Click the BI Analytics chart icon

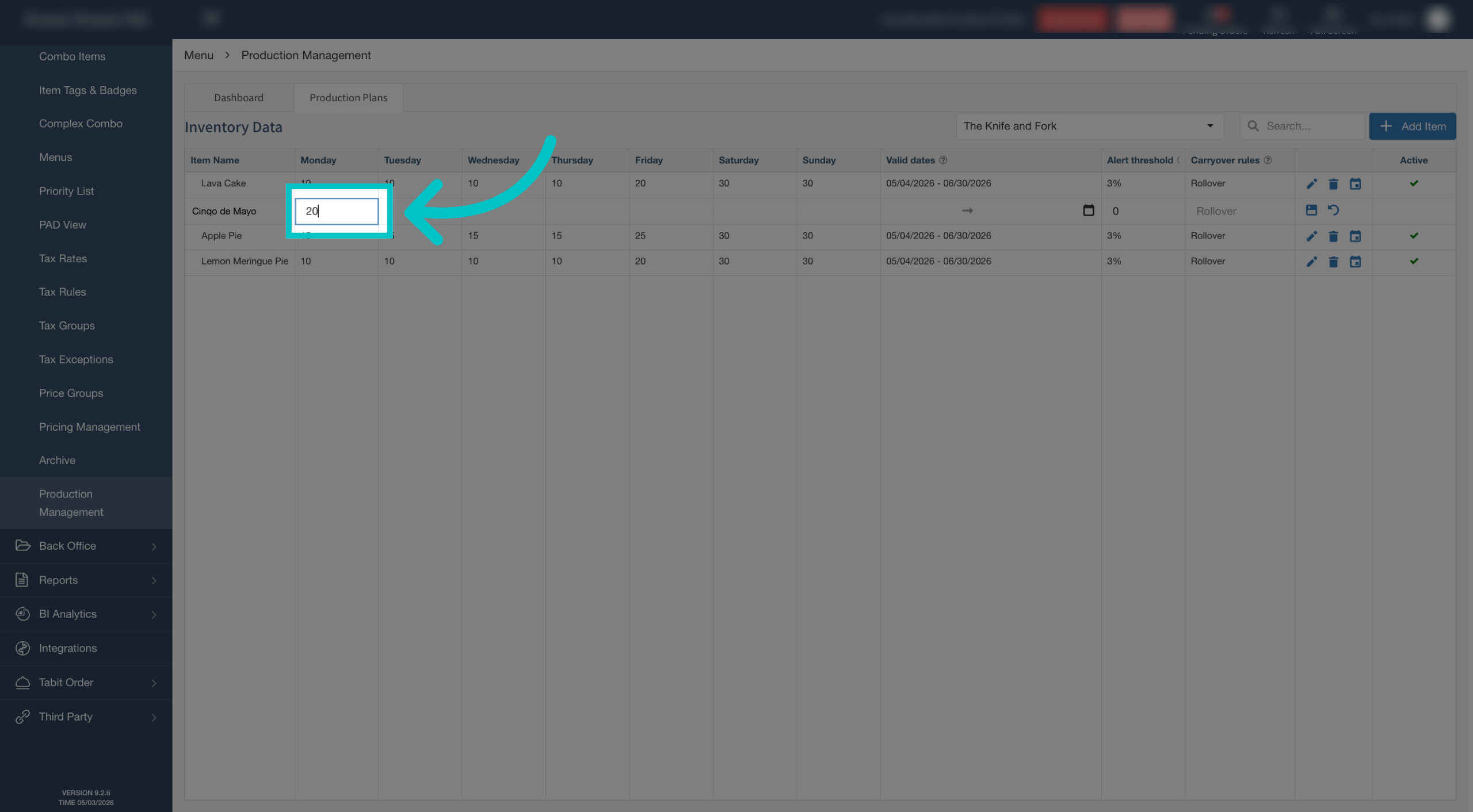pyautogui.click(x=22, y=614)
